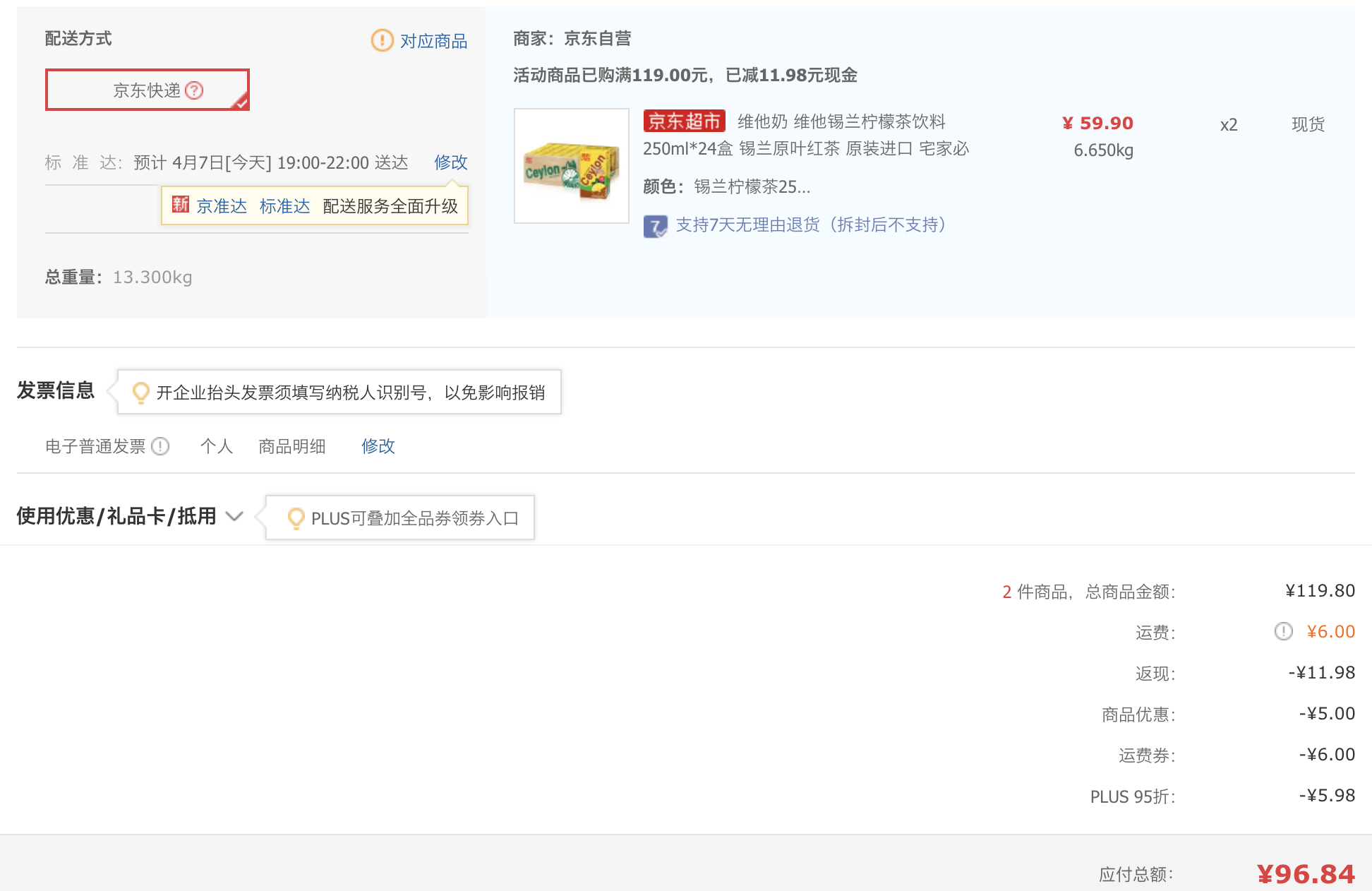Modify invoice info via 修改
Screen dimensions: 1372x891
point(378,446)
